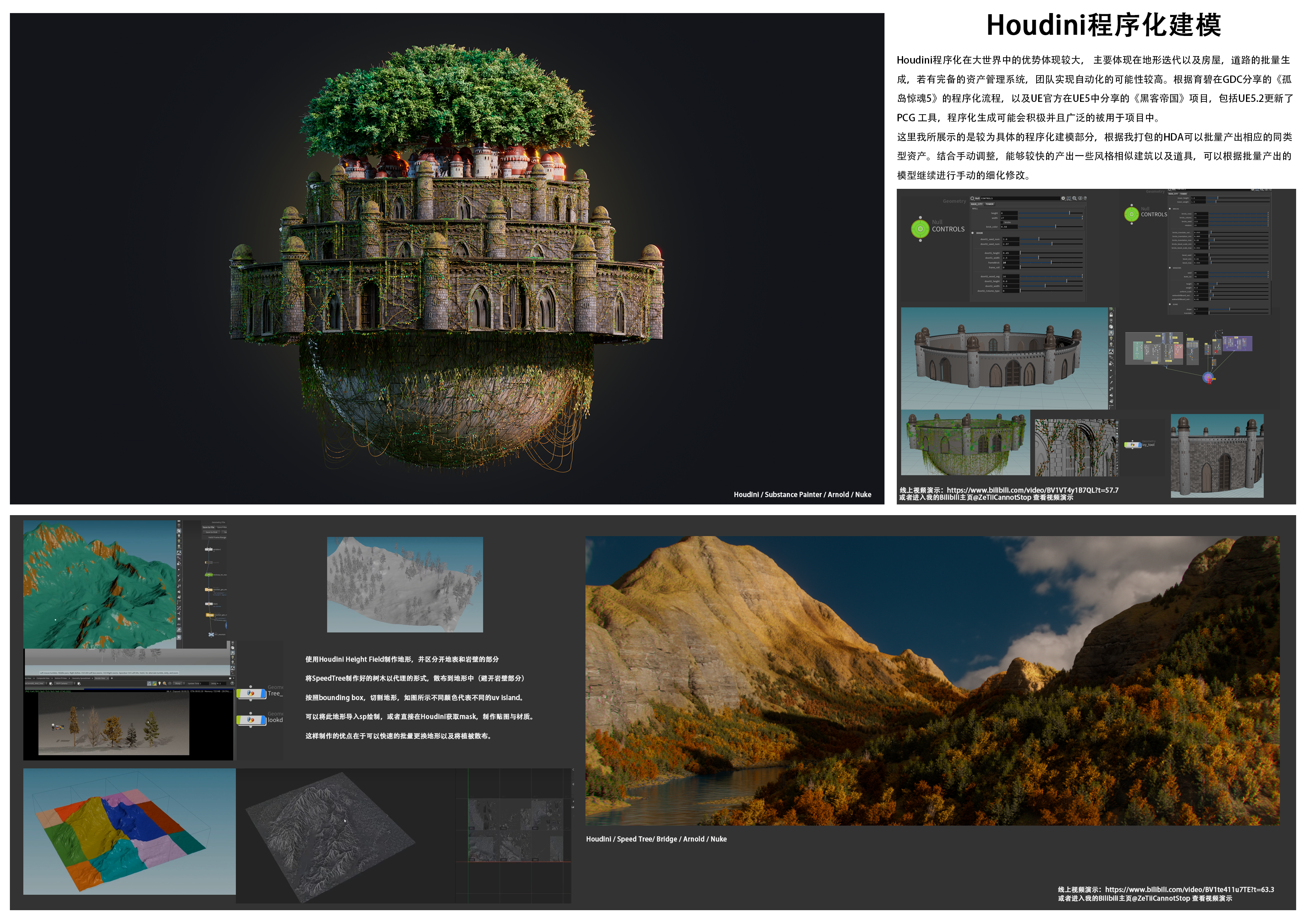1308x924 pixels.
Task: Click the single dot display points icon in terrain viewport toolbar
Action: click(179, 570)
